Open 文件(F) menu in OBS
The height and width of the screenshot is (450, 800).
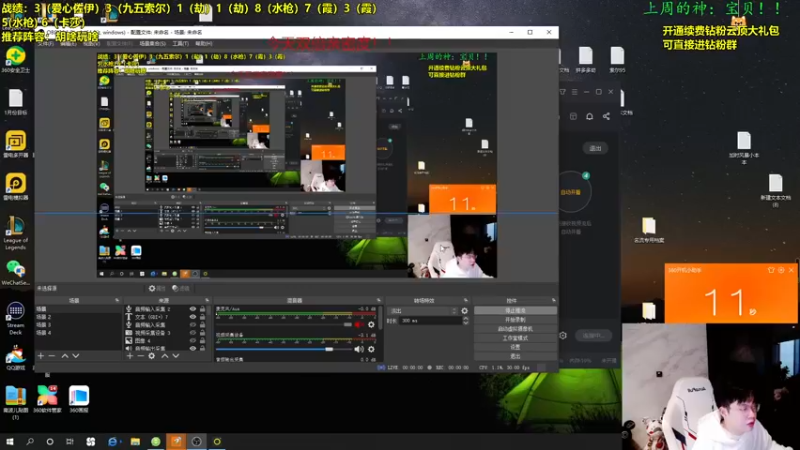[45, 44]
